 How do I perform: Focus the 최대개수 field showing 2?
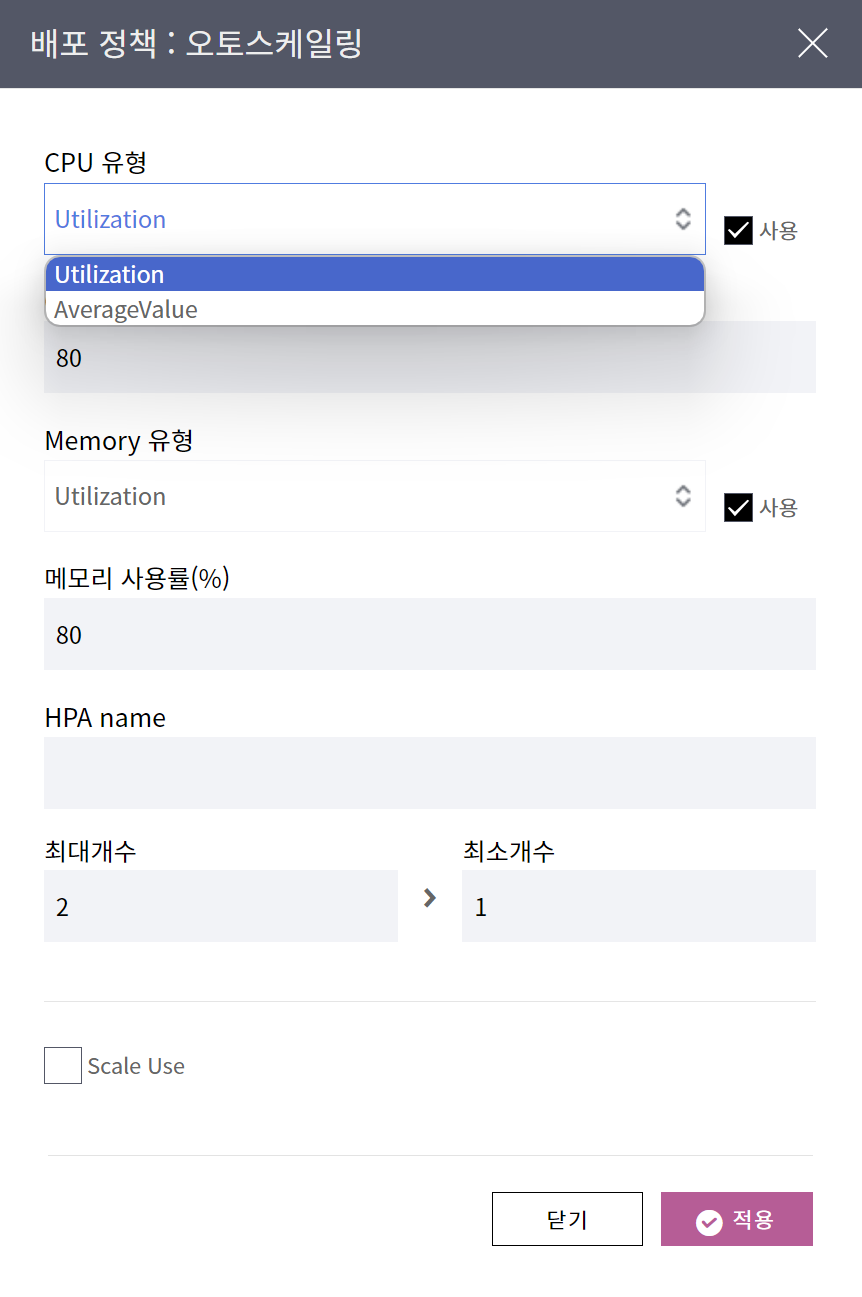point(221,906)
